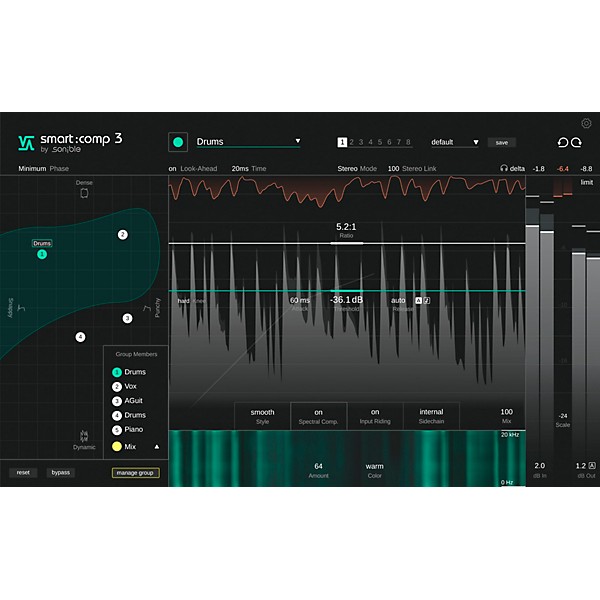Click the auto gain A icon by dB Out
Screen dimensions: 600x600
pos(592,466)
